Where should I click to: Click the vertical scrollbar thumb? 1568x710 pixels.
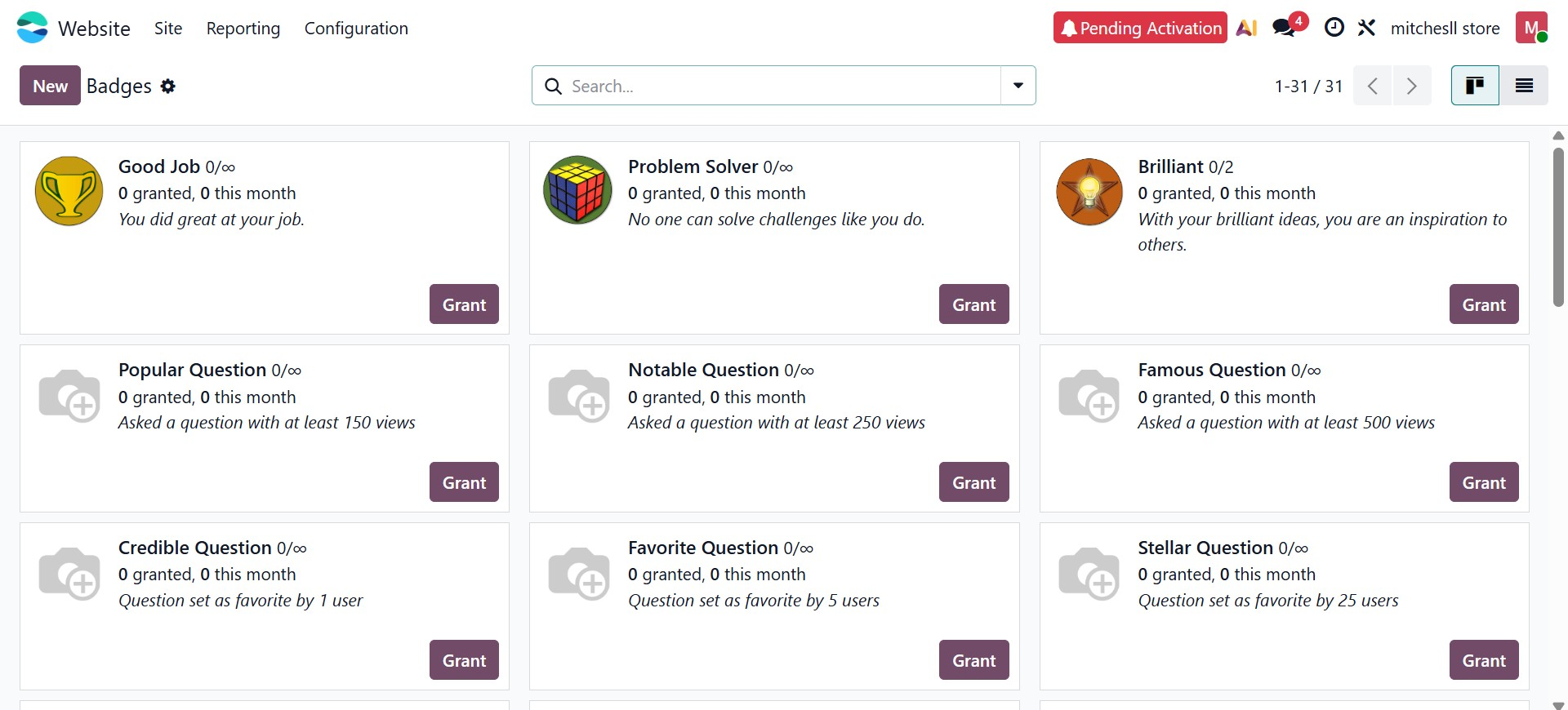coord(1558,227)
